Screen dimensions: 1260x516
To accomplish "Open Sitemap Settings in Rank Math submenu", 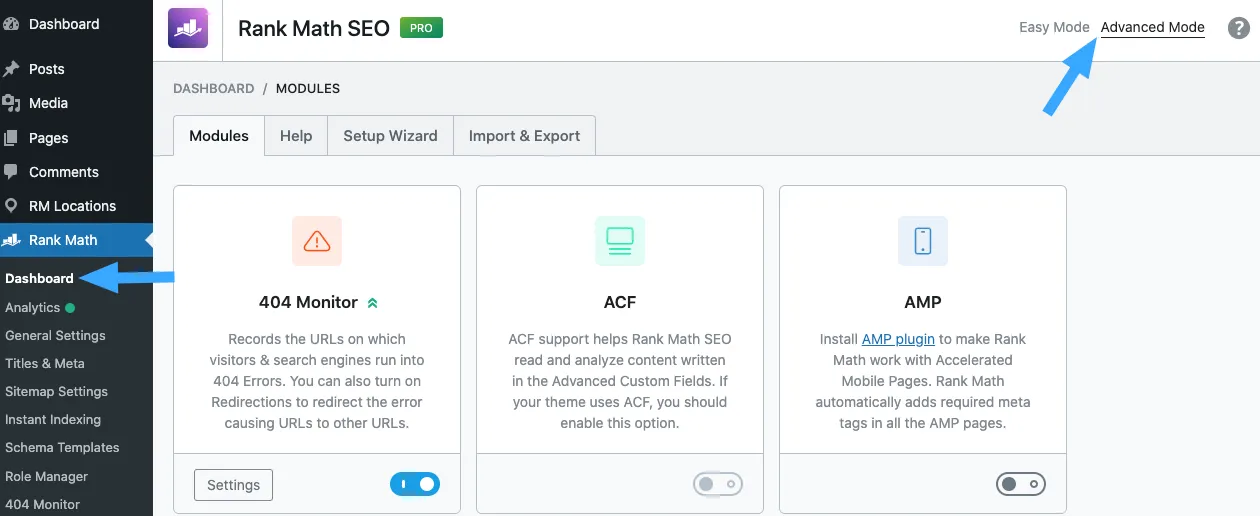I will coord(56,392).
